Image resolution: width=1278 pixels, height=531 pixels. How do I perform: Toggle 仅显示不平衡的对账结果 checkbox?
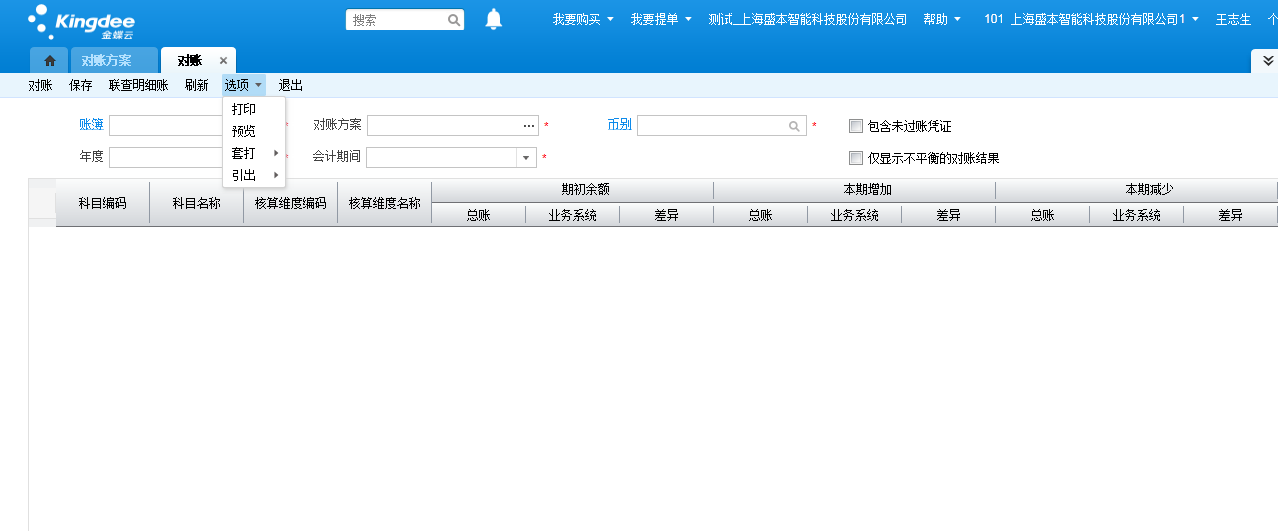click(855, 158)
